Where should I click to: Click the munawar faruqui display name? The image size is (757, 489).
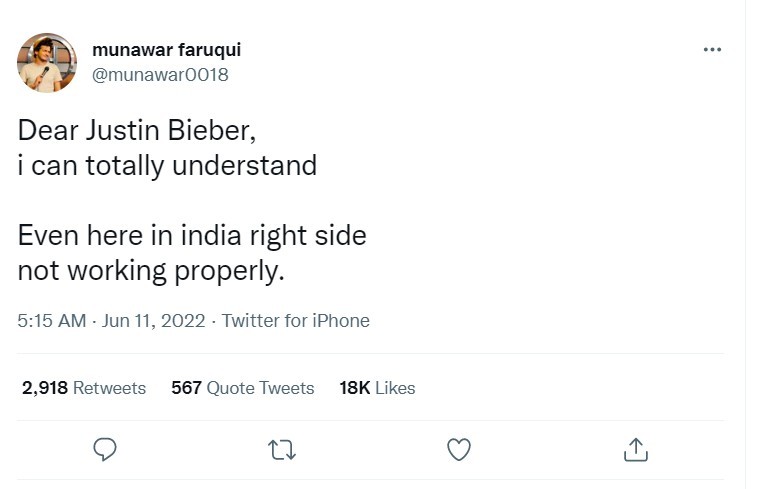166,49
